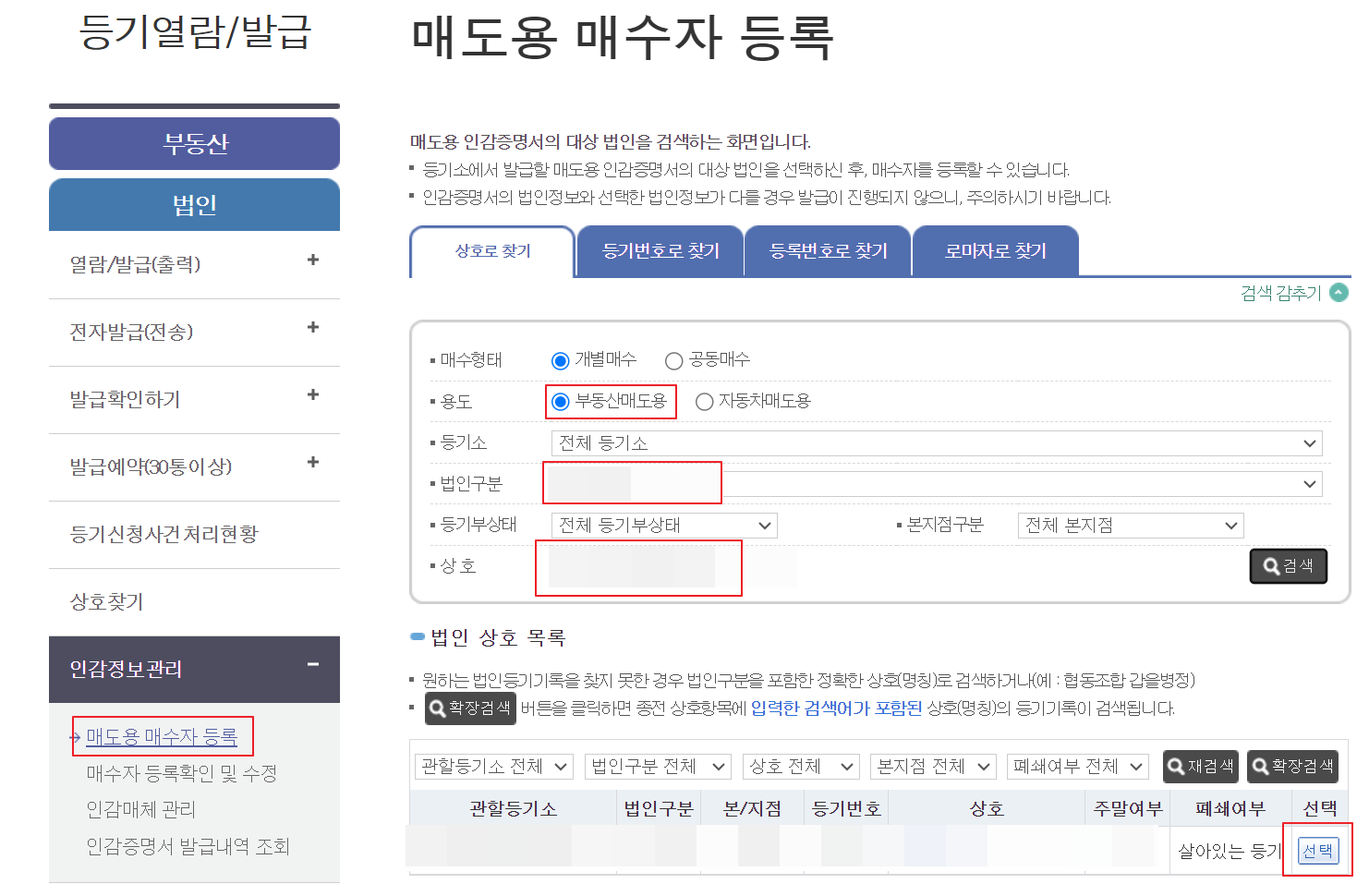Click the 검색 감추기 arrow icon
Viewport: 1369px width, 896px height.
(x=1339, y=293)
